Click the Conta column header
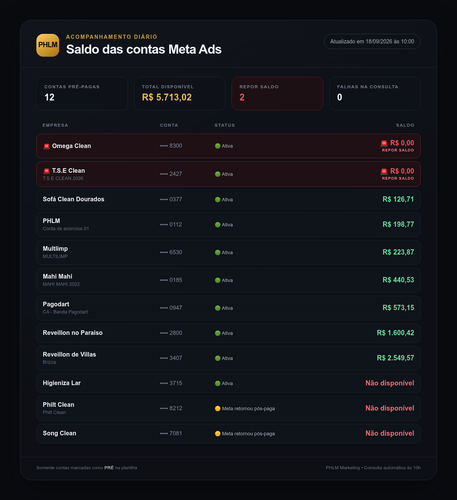 pyautogui.click(x=169, y=125)
